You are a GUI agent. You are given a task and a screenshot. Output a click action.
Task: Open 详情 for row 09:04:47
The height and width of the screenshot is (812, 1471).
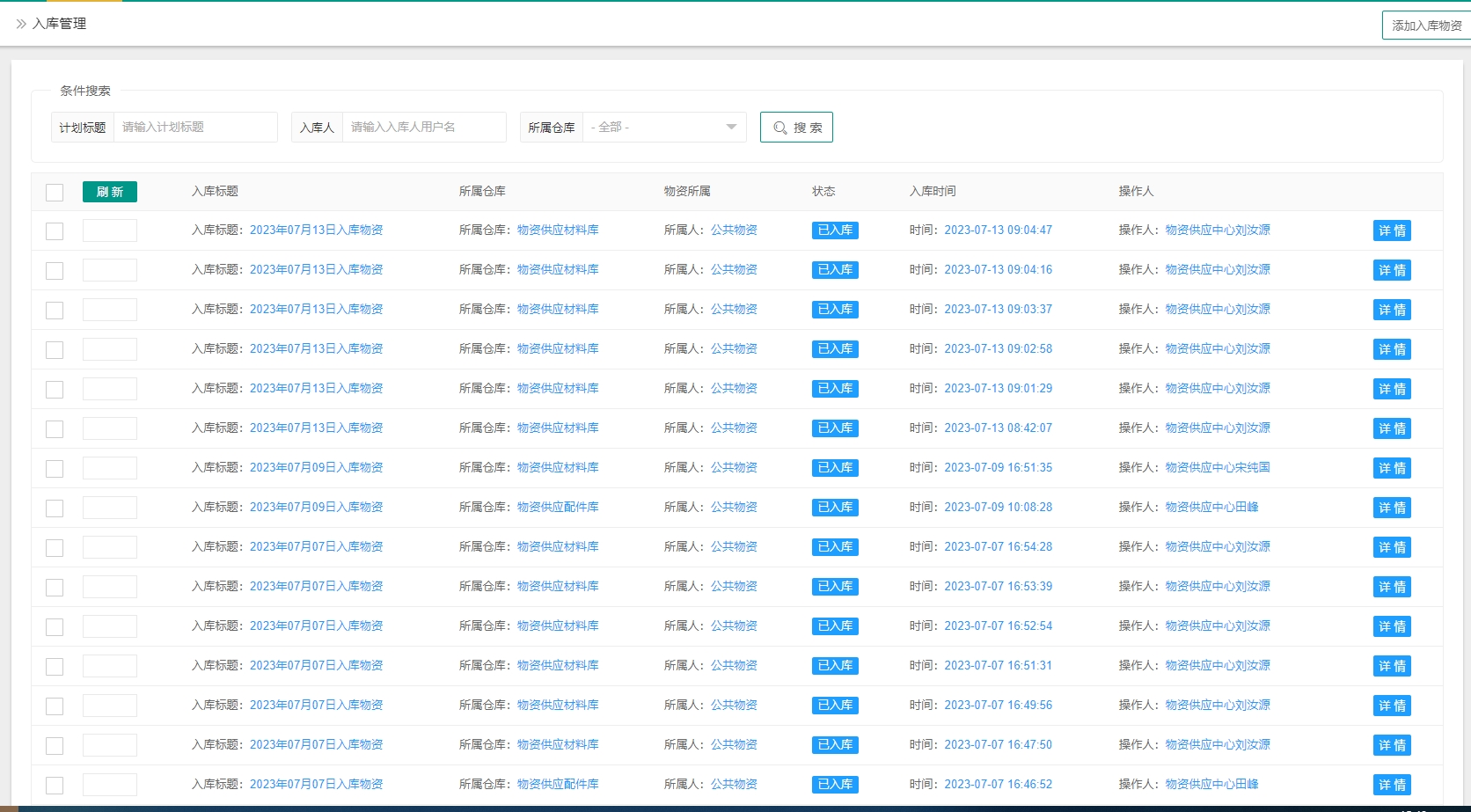tap(1392, 230)
